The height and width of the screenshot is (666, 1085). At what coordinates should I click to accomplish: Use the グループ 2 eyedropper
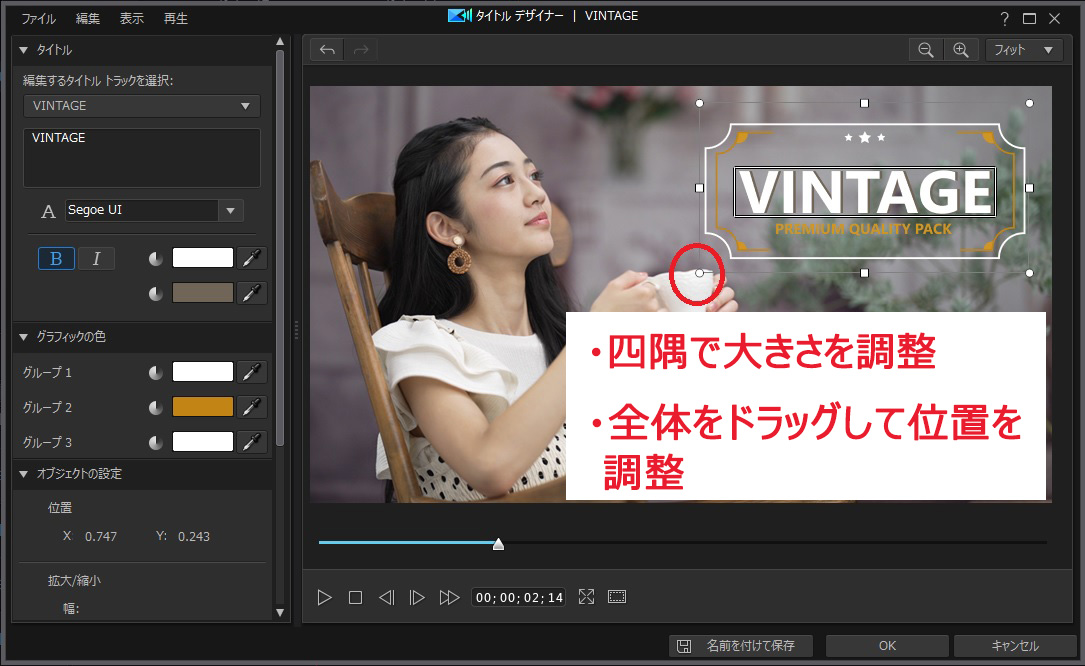click(252, 406)
